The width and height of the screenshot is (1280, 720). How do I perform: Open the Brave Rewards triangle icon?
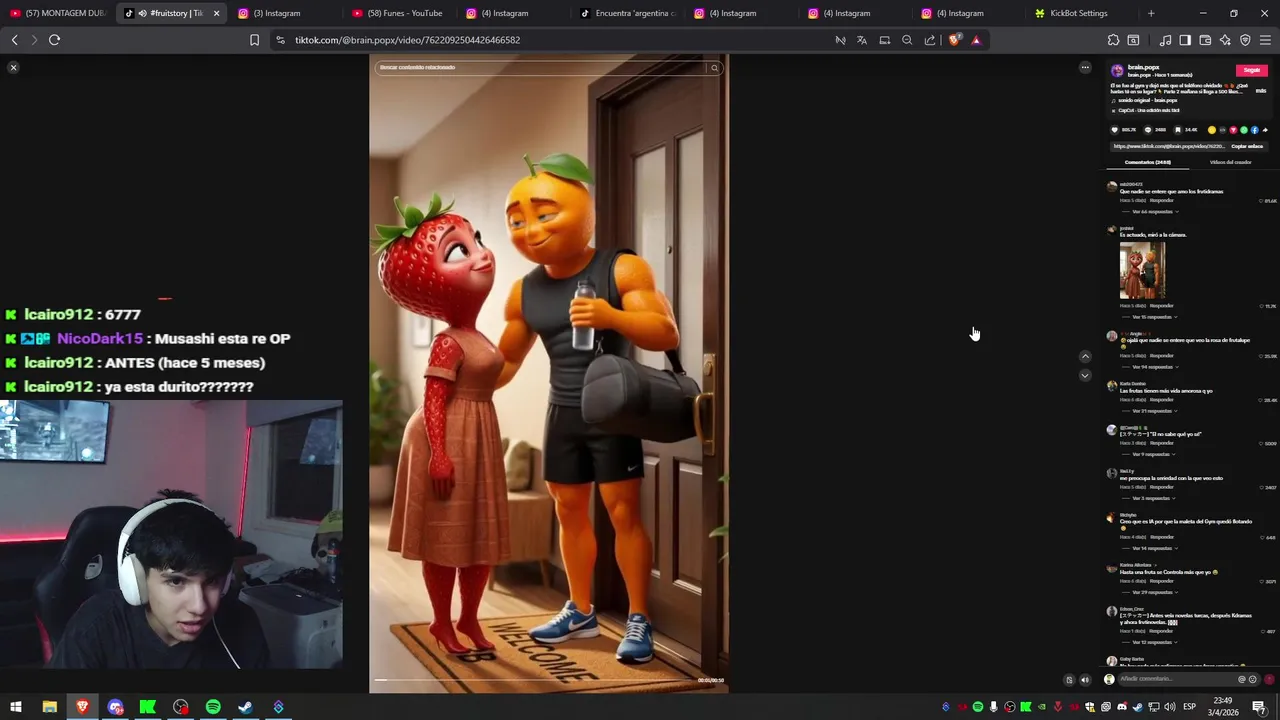click(x=976, y=40)
